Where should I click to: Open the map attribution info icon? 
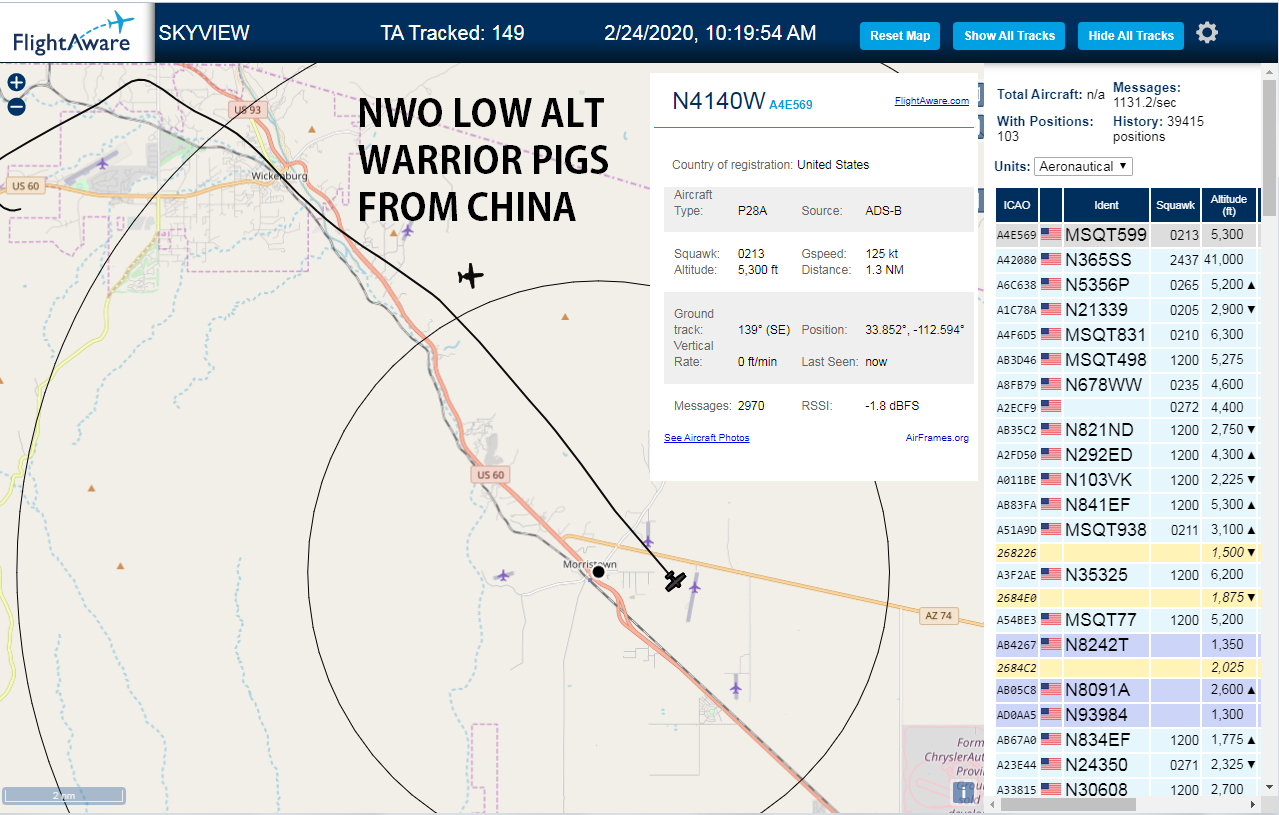pos(964,792)
